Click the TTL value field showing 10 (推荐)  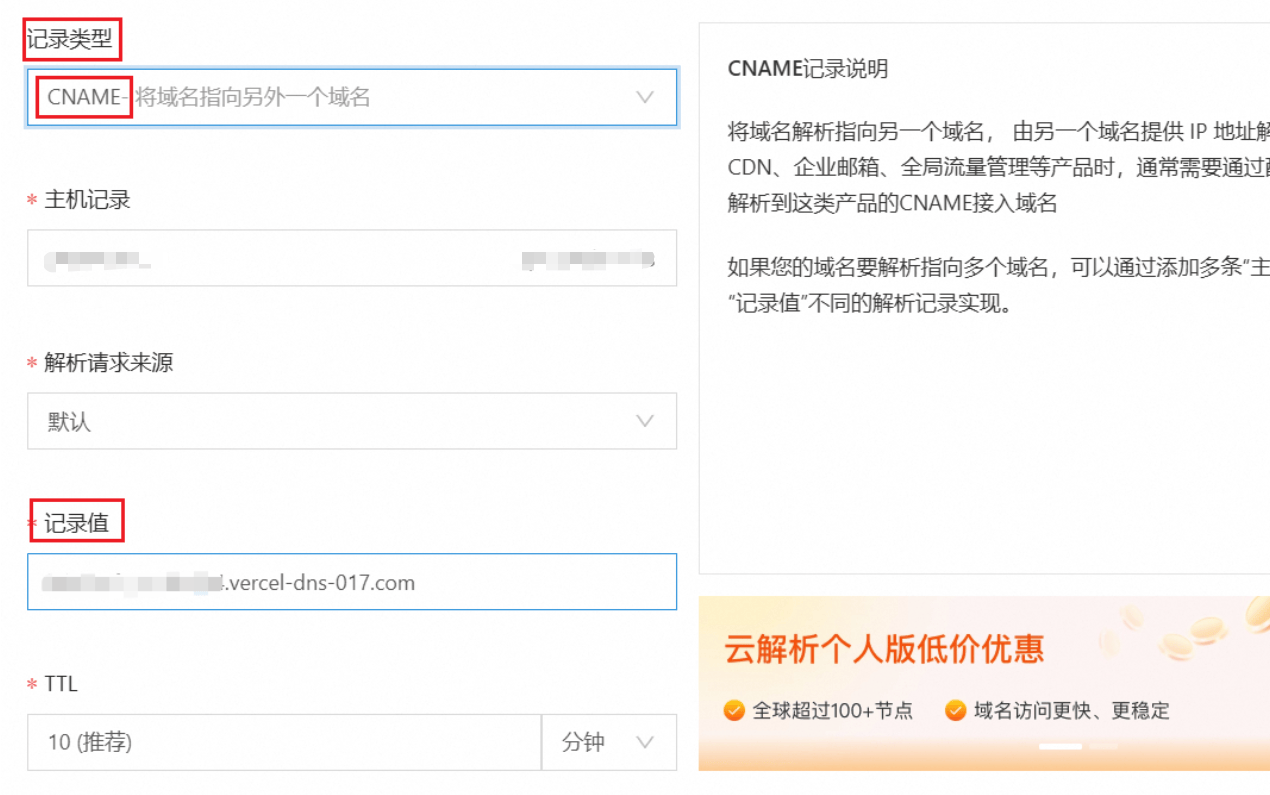pos(283,742)
